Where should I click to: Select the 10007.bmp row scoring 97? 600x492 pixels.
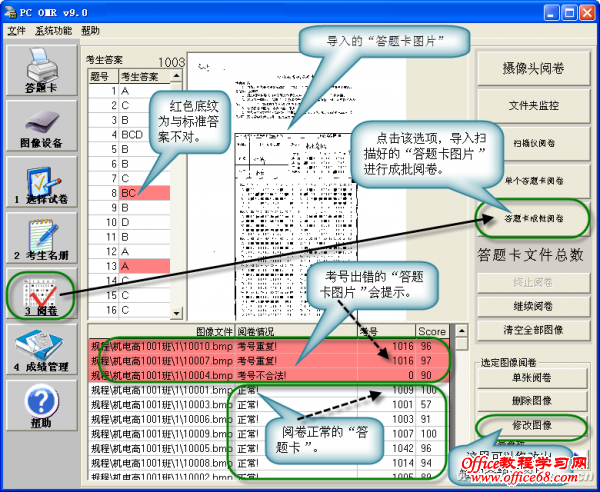269,361
